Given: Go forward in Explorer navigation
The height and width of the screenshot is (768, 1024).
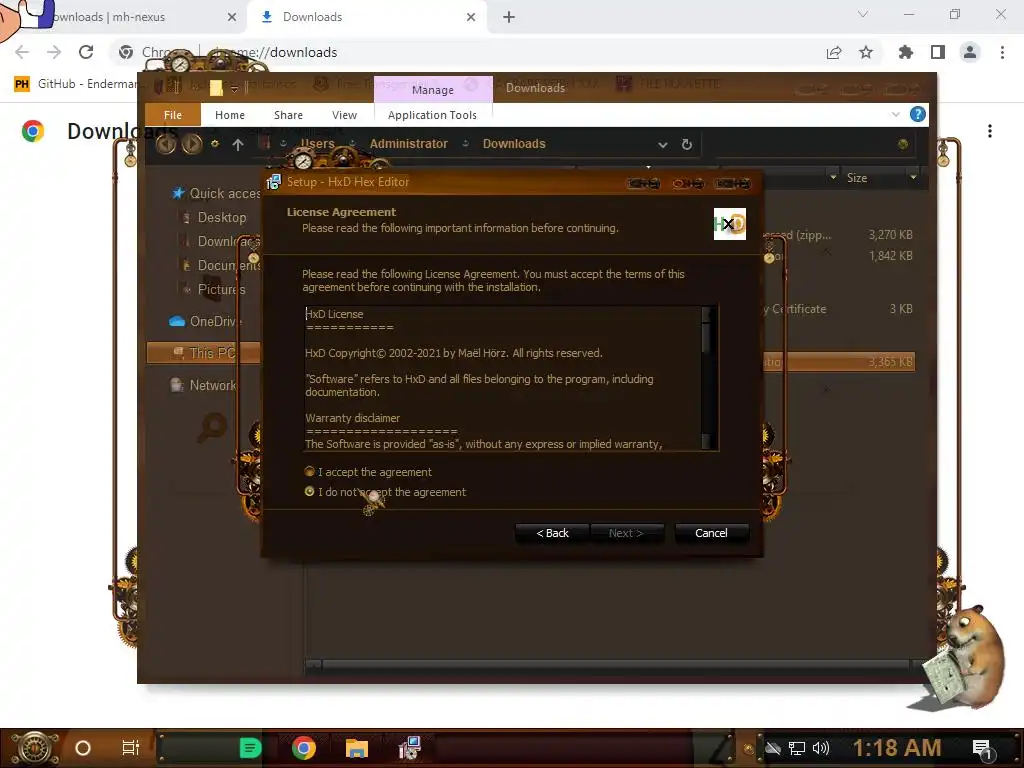Looking at the screenshot, I should point(191,144).
